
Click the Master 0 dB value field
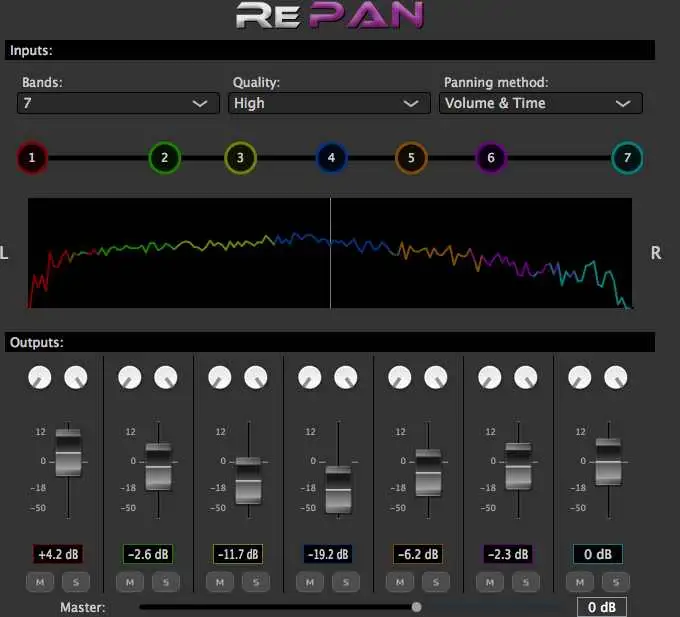[602, 607]
